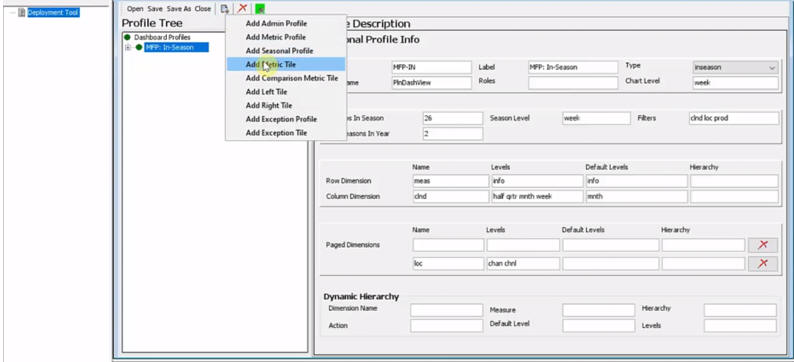This screenshot has width=794, height=362.
Task: Click Seasons In Year field with 2
Action: (x=453, y=134)
